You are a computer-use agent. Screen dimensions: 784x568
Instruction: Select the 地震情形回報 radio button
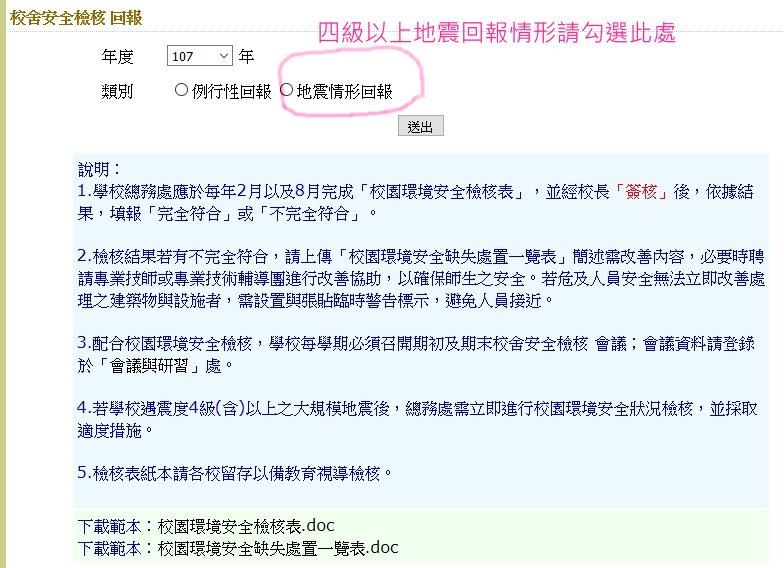(x=286, y=90)
